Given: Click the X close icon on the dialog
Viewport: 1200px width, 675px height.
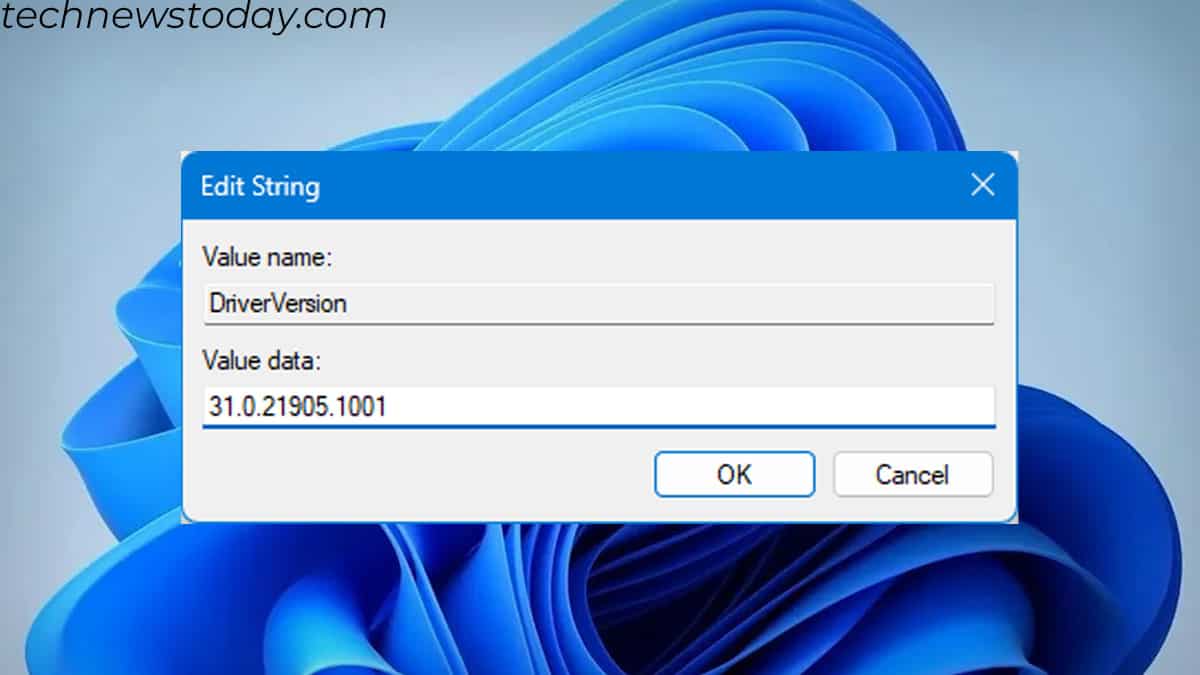Looking at the screenshot, I should point(982,184).
